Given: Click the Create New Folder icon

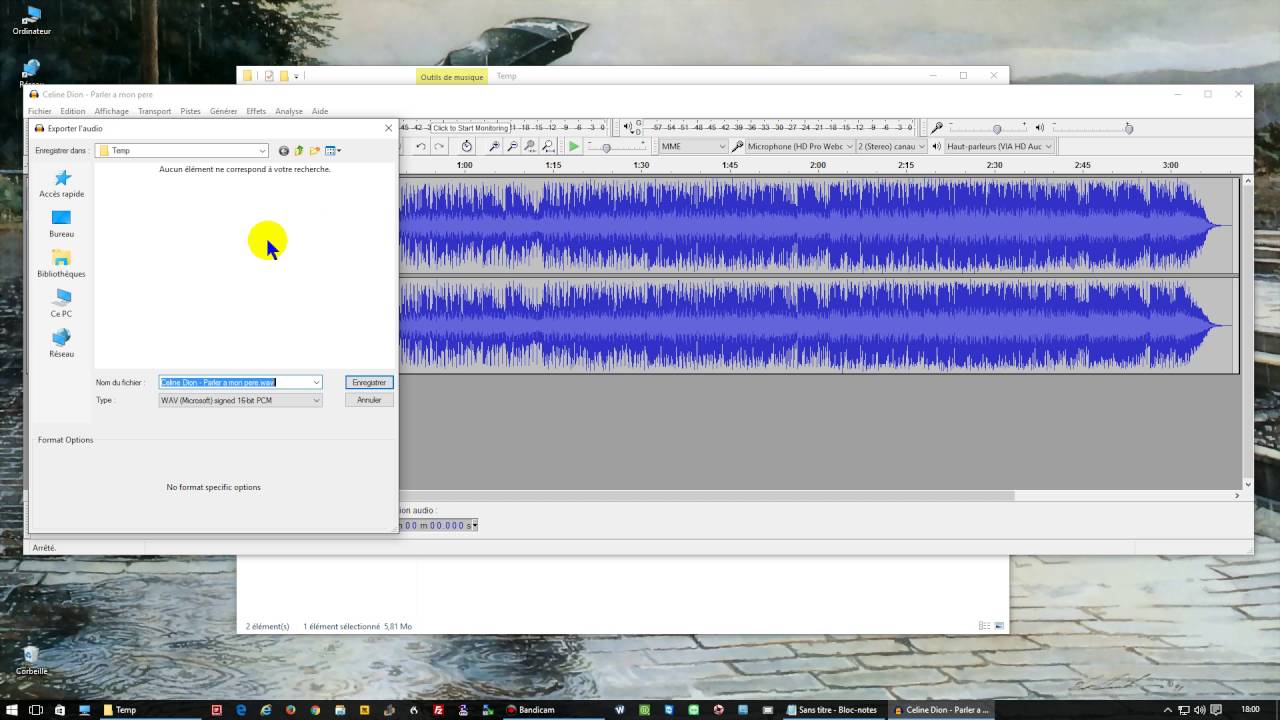Looking at the screenshot, I should (x=314, y=151).
